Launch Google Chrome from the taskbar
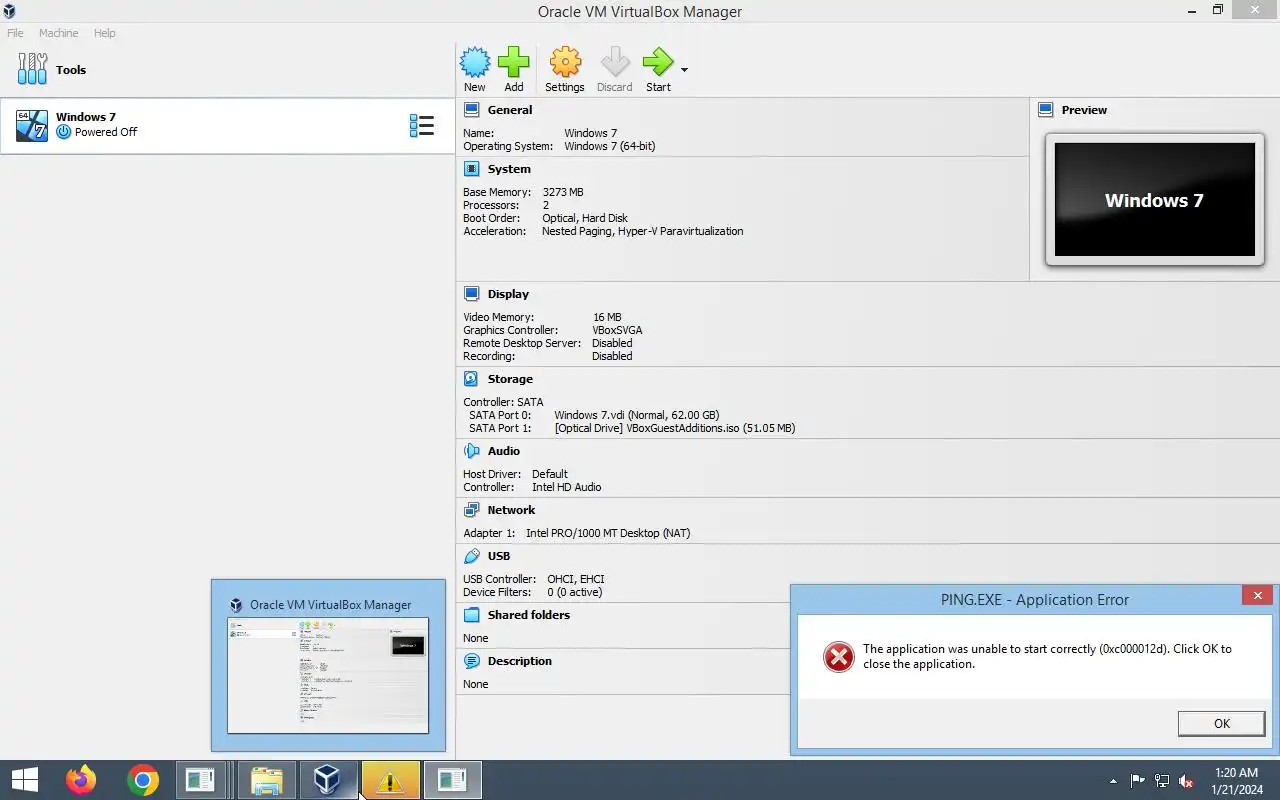 (143, 780)
